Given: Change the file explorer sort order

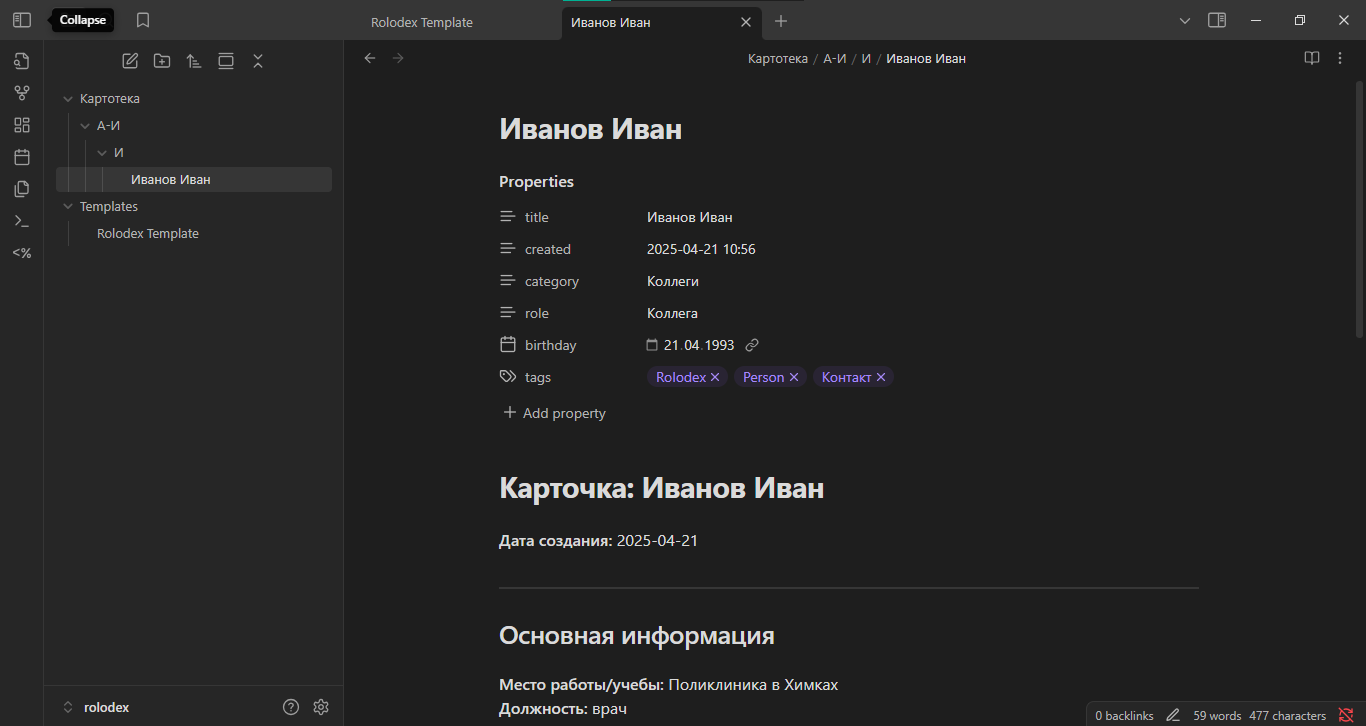Looking at the screenshot, I should click(x=194, y=61).
